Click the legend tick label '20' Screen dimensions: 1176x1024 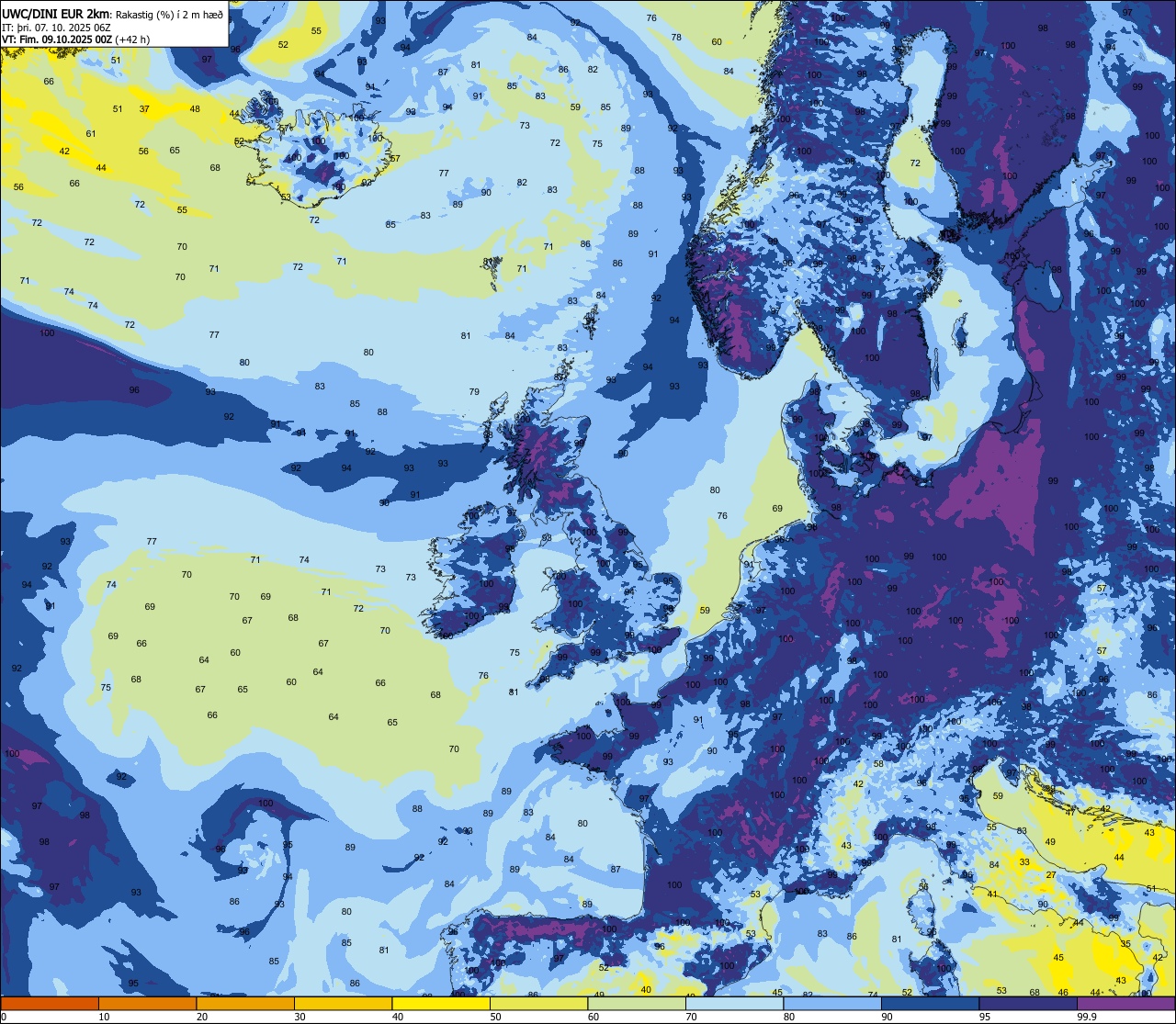pos(202,1017)
